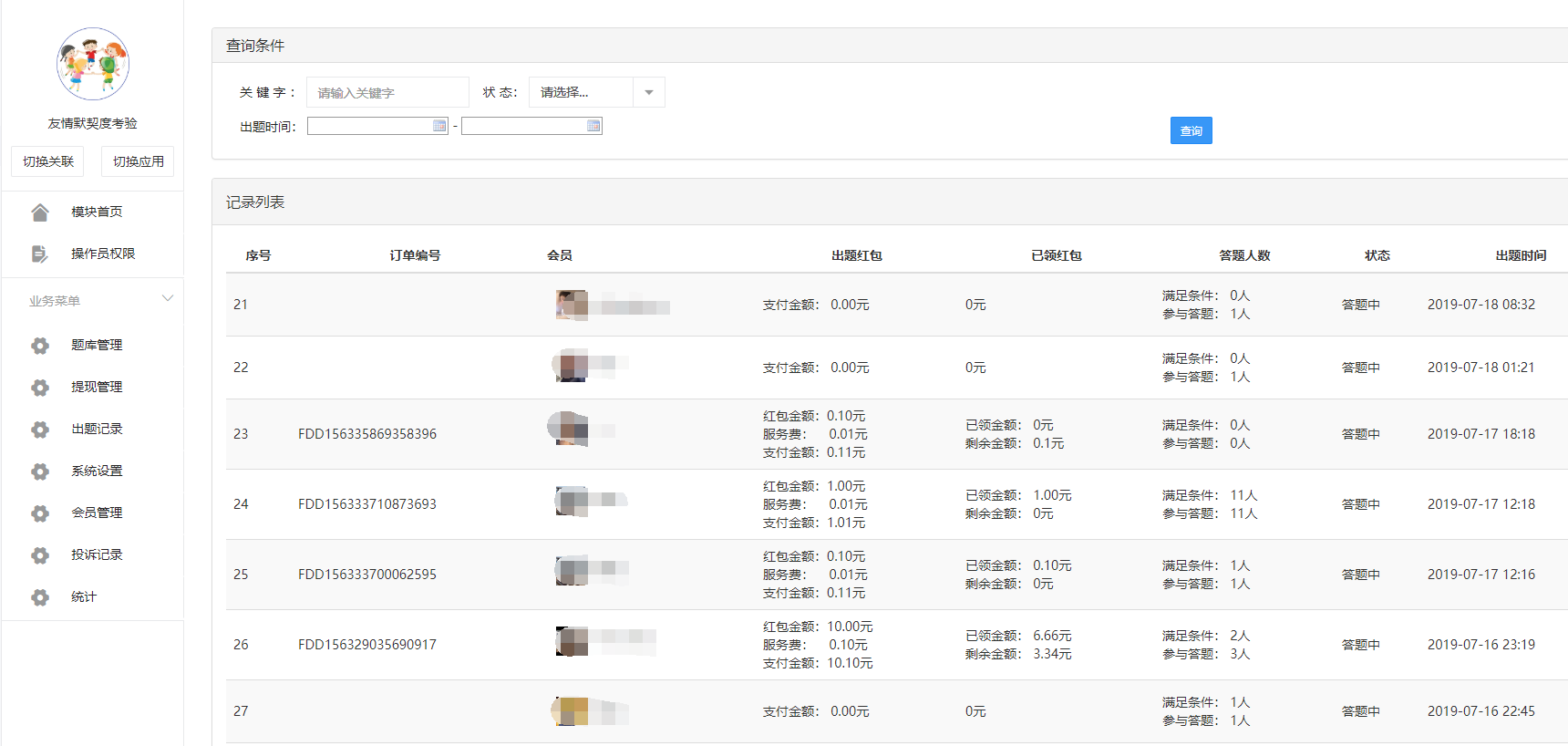Click the home icon beside 模块首页
The image size is (1568, 746).
[40, 212]
